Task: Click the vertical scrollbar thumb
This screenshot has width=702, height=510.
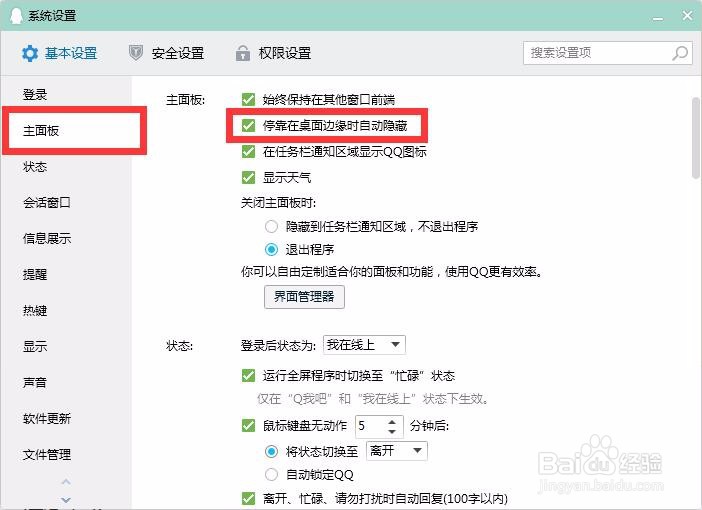Action: point(696,138)
